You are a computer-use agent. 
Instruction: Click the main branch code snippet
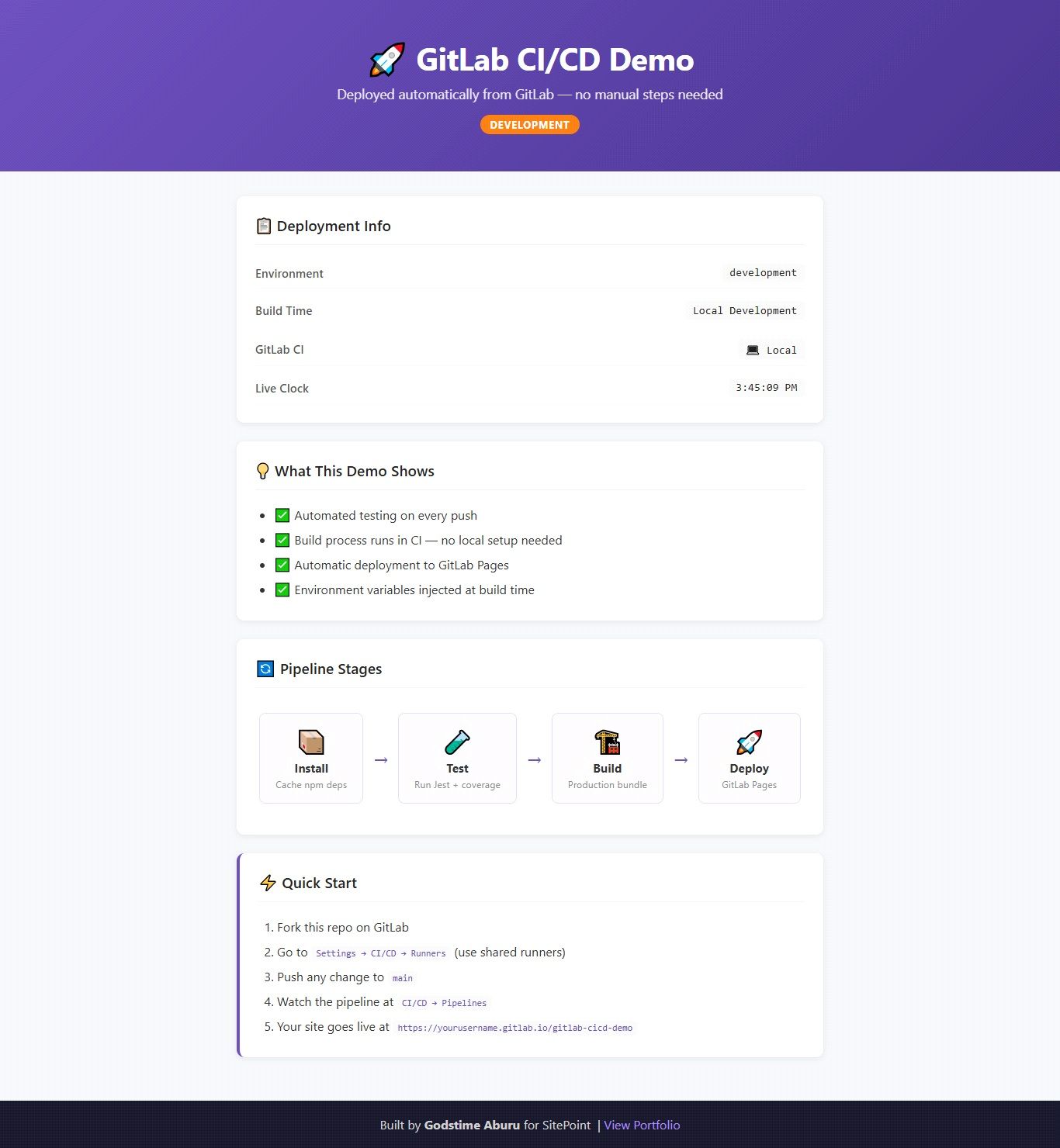pyautogui.click(x=403, y=978)
